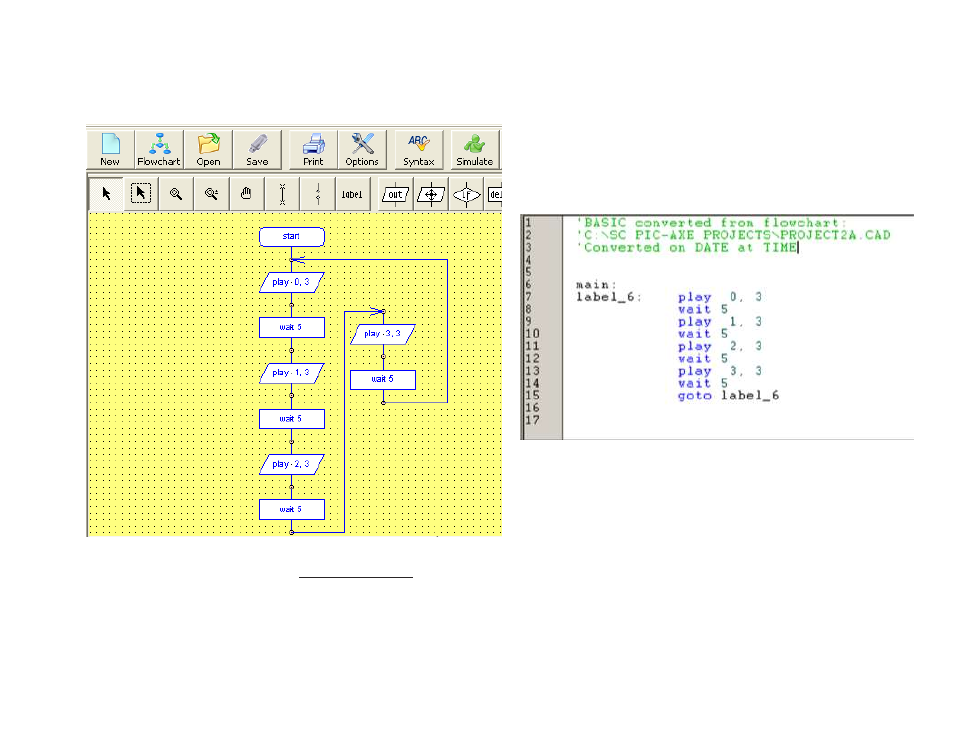The height and width of the screenshot is (737, 954).
Task: Select the out block tool
Action: (x=395, y=194)
